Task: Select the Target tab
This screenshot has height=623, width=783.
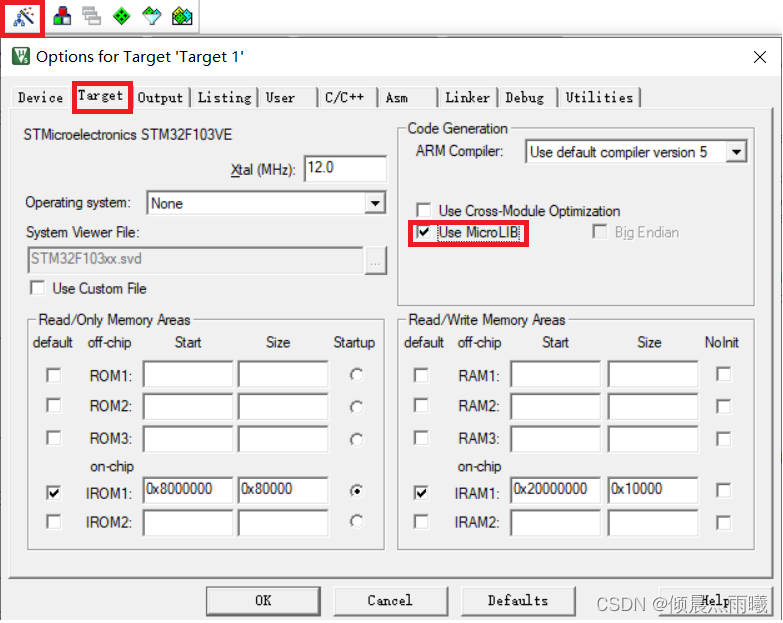Action: pos(101,96)
